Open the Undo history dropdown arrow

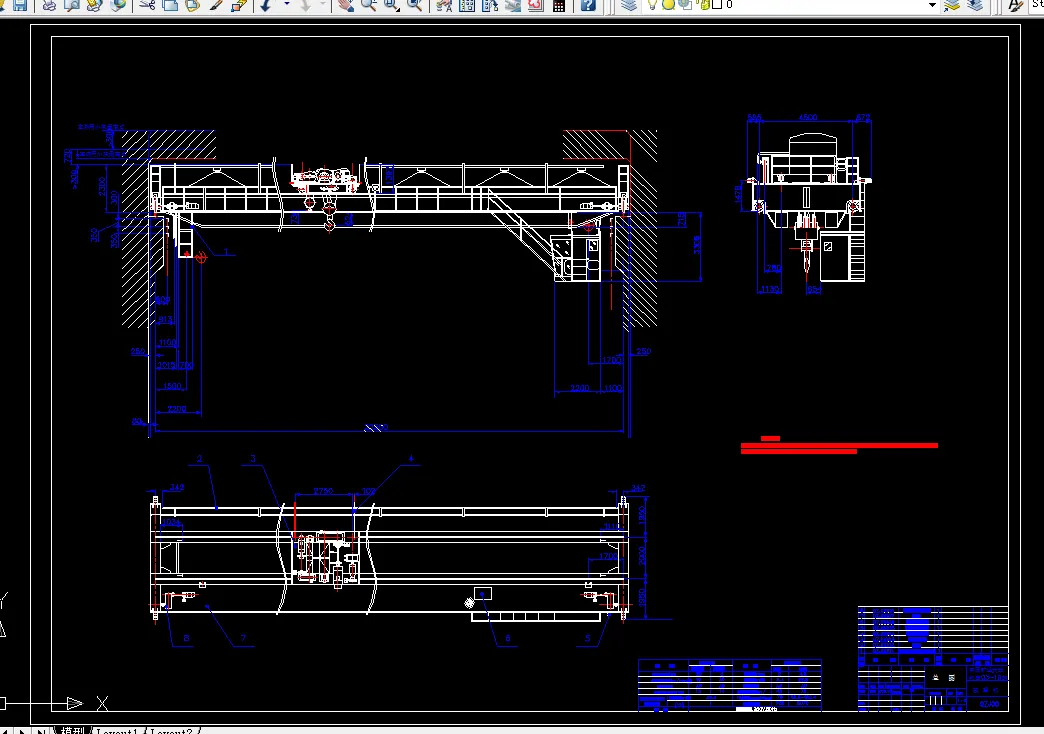click(x=287, y=5)
